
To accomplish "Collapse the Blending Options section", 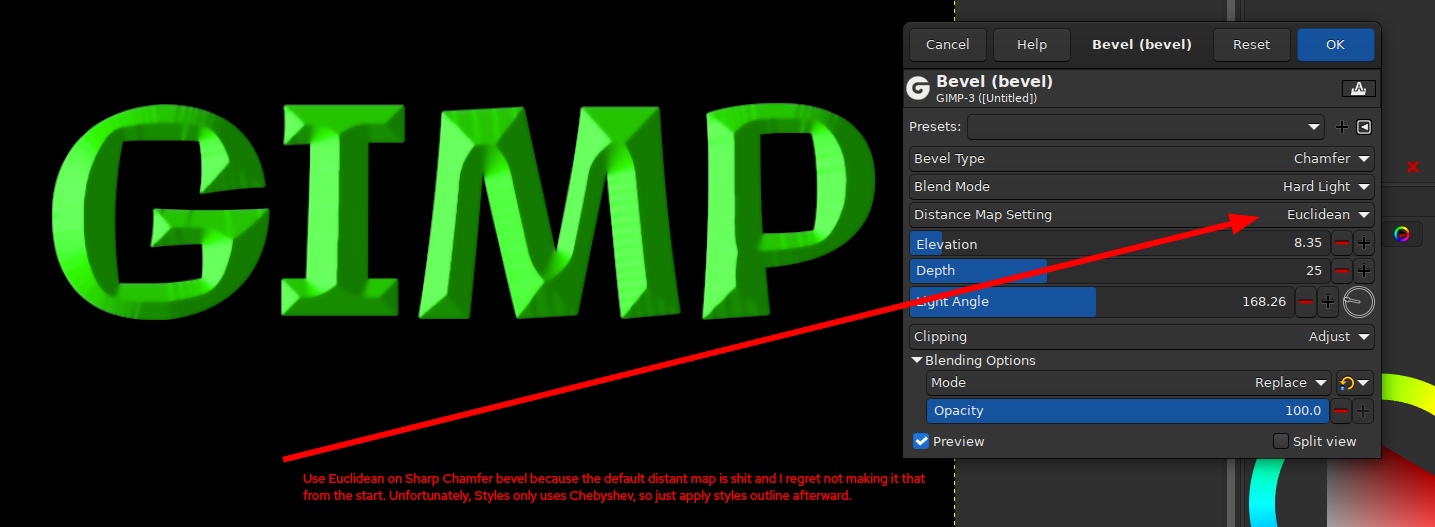I will point(973,360).
